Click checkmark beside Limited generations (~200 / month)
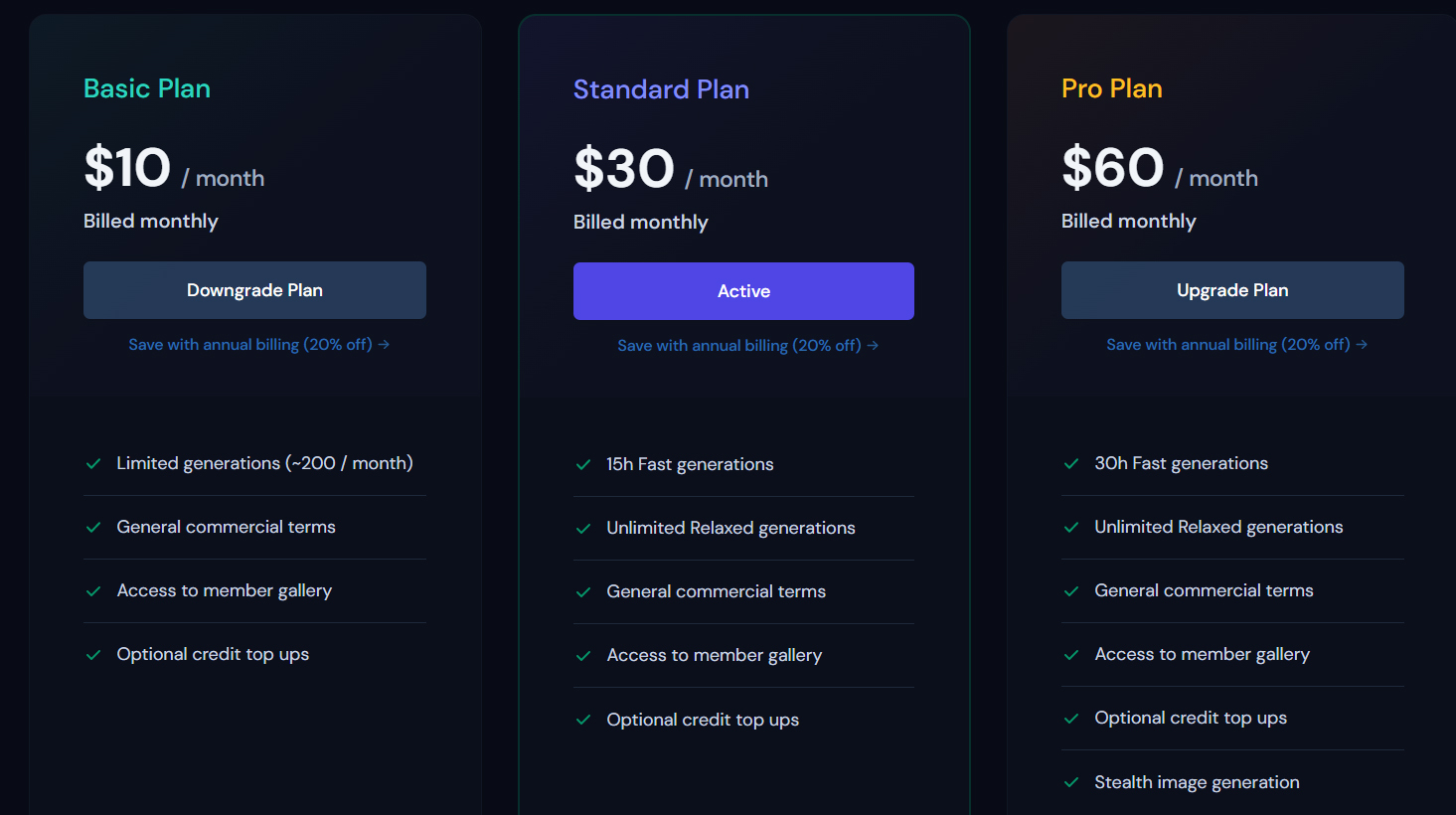The image size is (1456, 815). coord(93,464)
